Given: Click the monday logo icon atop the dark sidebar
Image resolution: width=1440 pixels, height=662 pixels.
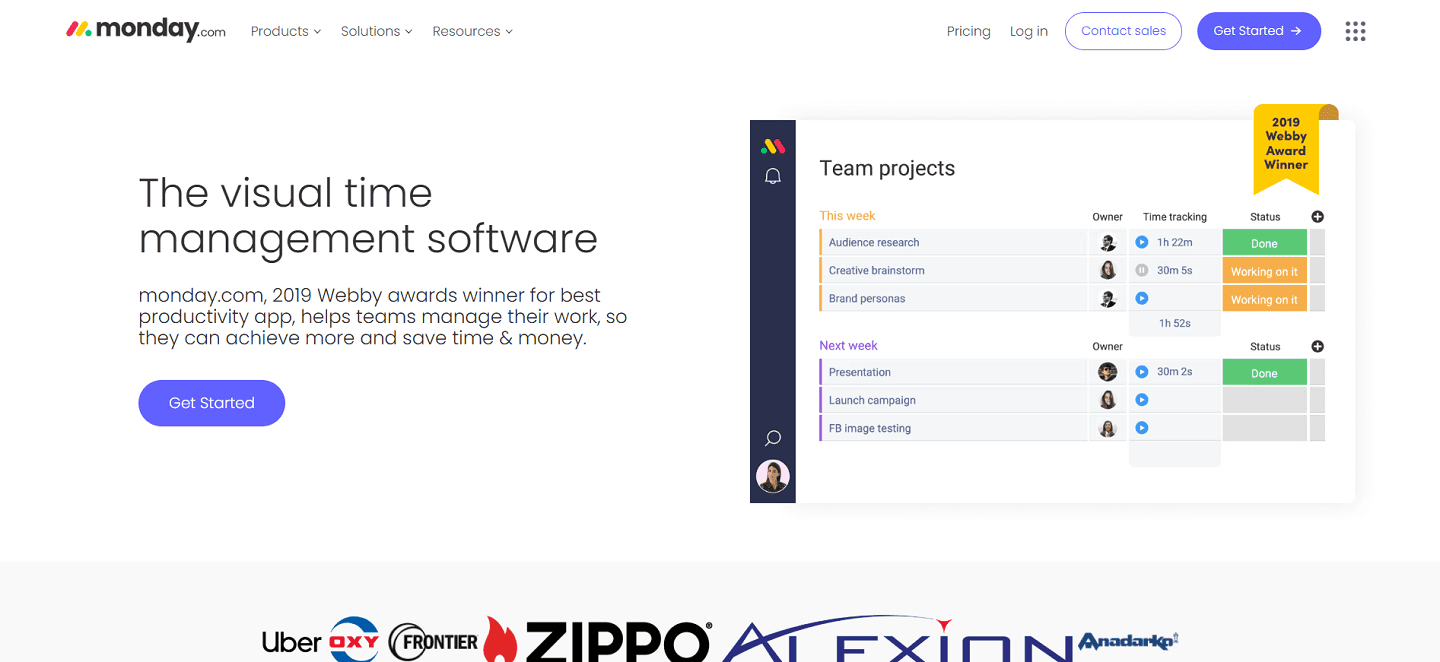Looking at the screenshot, I should coord(772,145).
